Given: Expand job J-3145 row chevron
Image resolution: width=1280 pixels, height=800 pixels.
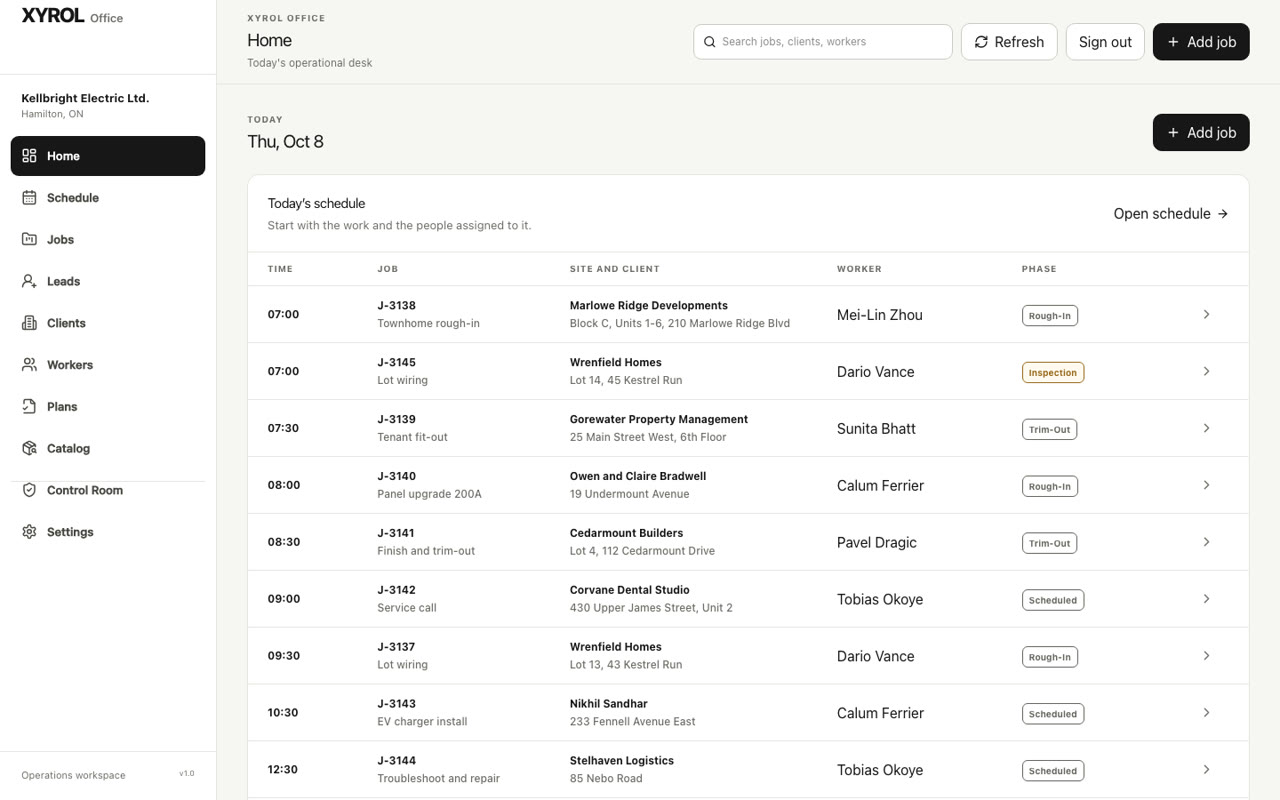Looking at the screenshot, I should point(1206,371).
